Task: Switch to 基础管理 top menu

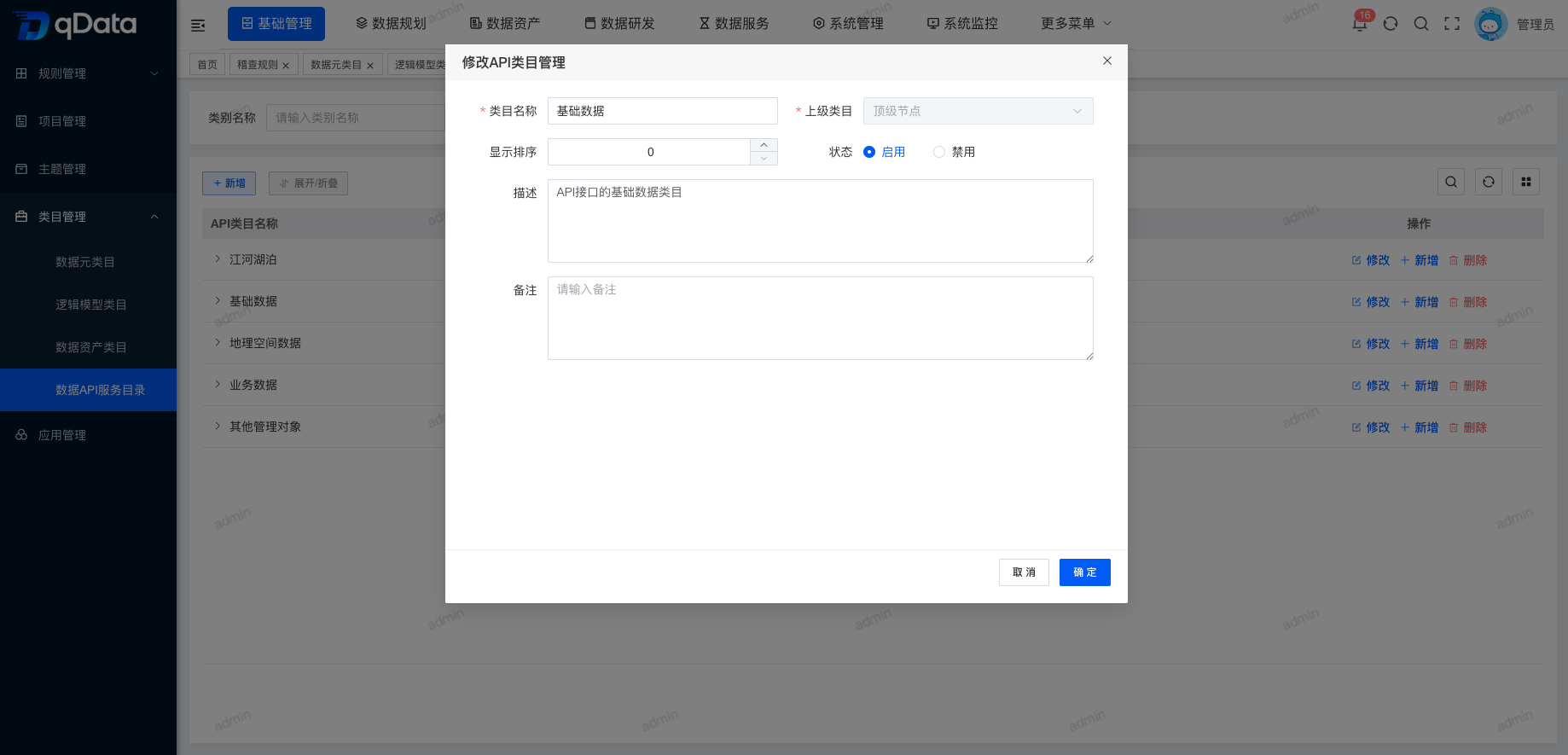Action: 276,24
